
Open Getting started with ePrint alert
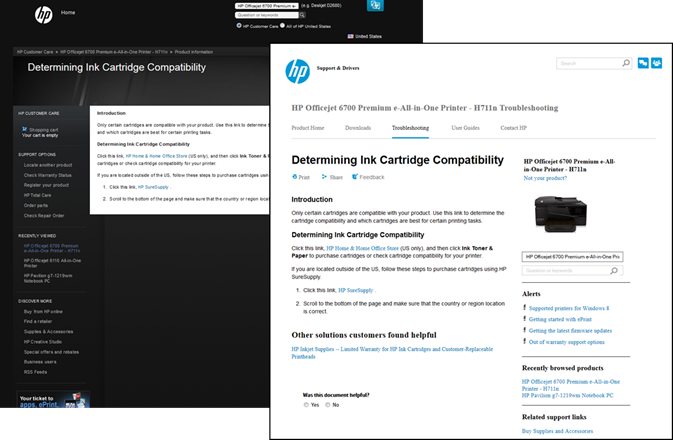pyautogui.click(x=560, y=319)
